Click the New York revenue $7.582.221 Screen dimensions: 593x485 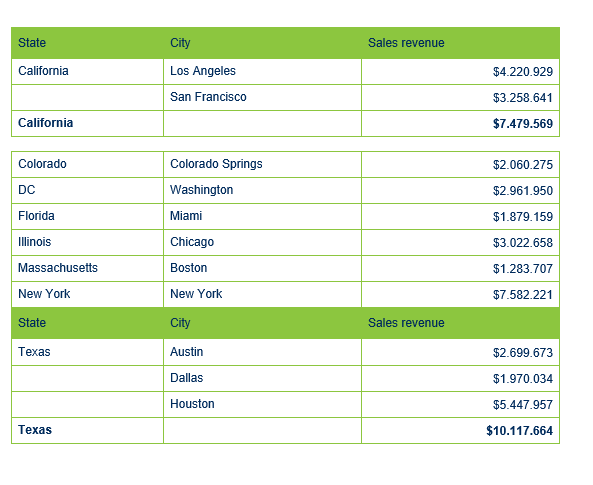523,295
